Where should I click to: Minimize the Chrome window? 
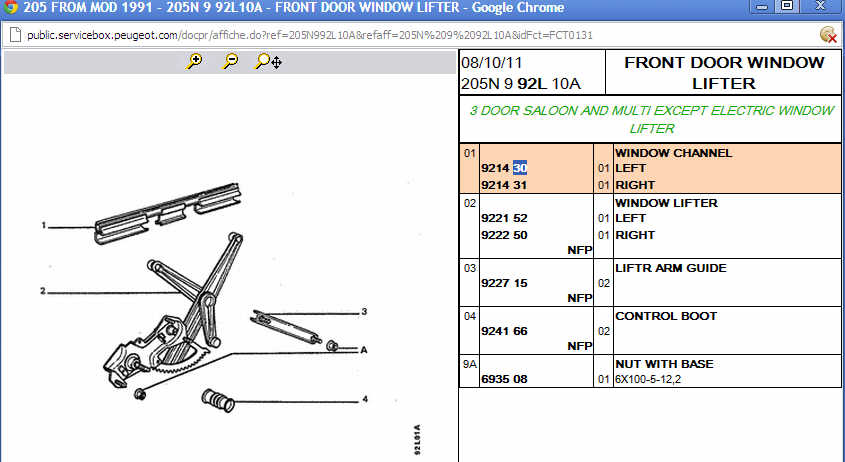(x=761, y=7)
